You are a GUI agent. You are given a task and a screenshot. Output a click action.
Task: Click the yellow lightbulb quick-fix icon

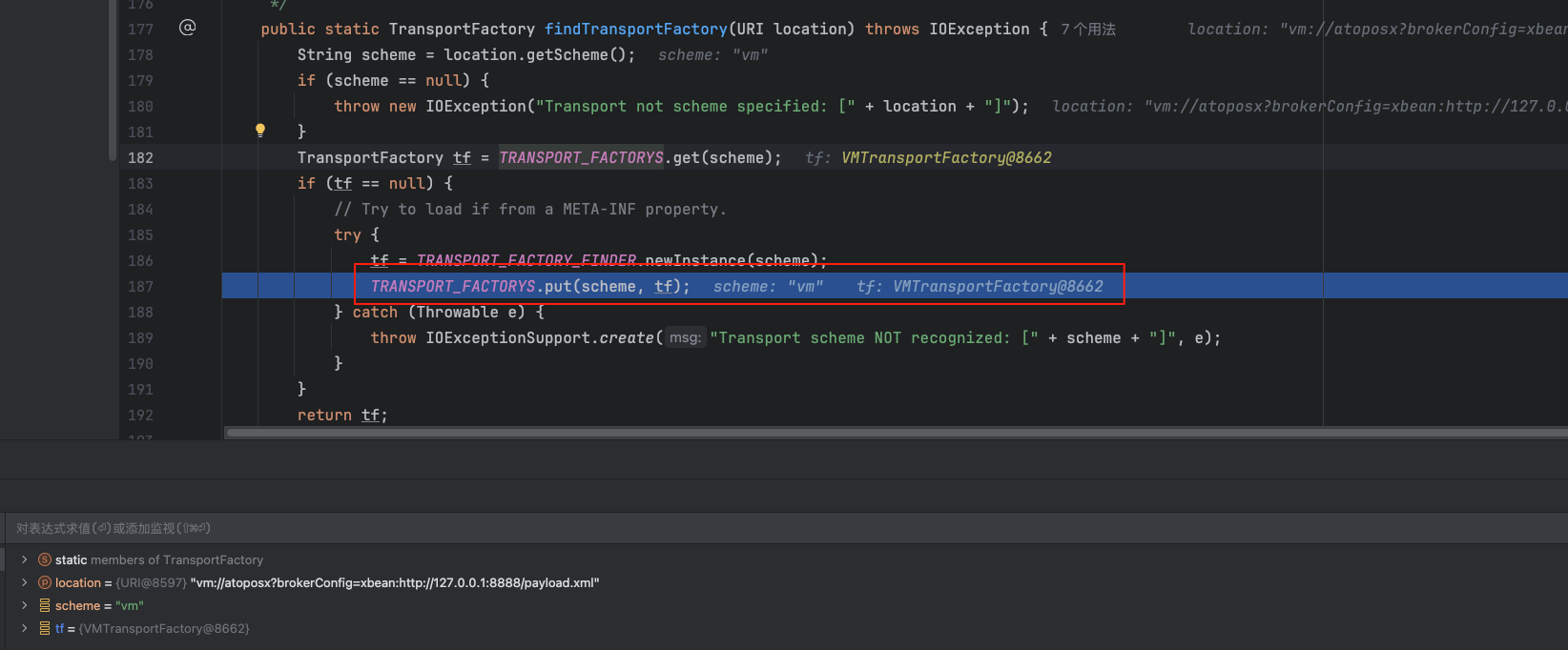(x=259, y=131)
